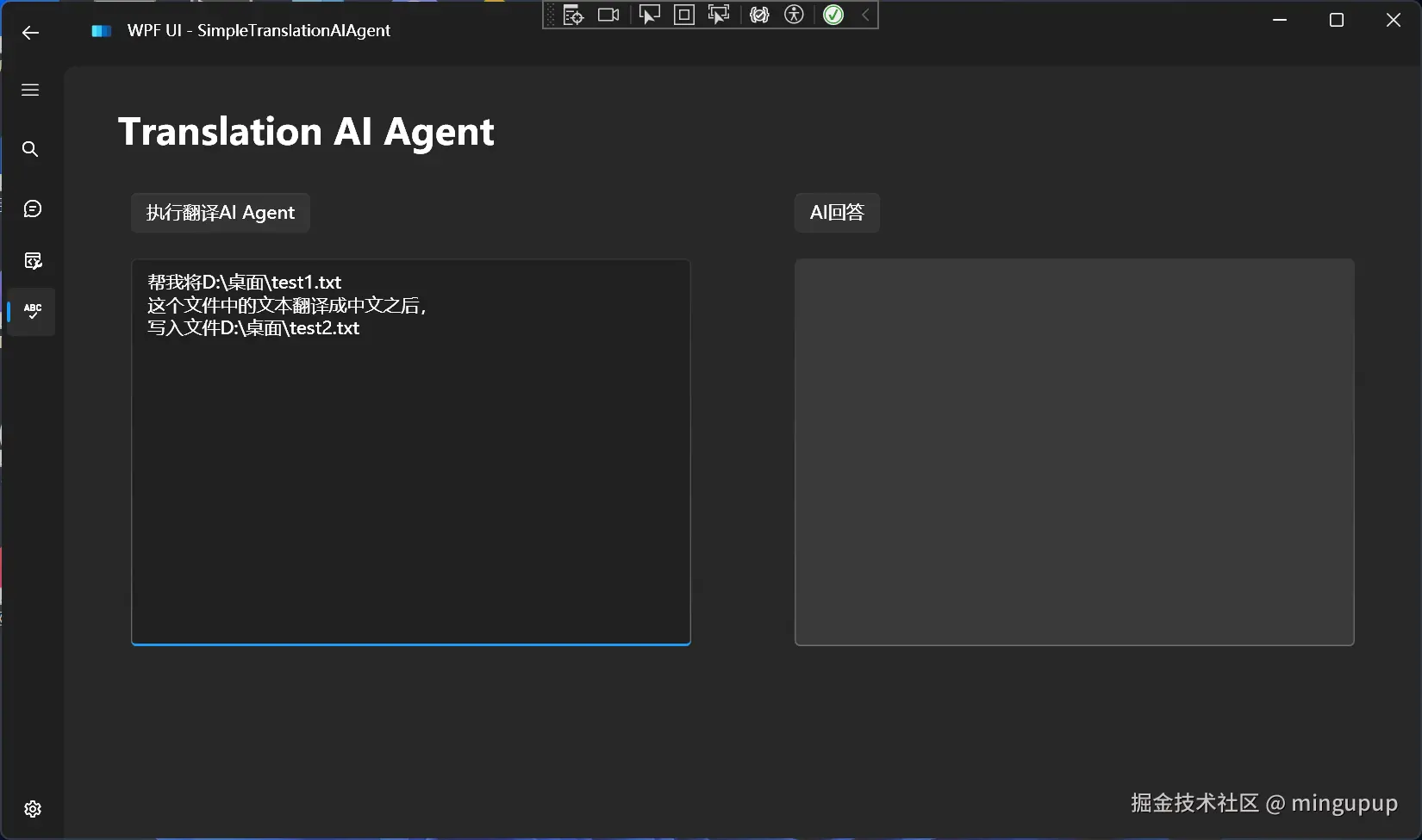Click the WPF UI - SimpleTranslationAIAgent window title

(x=259, y=31)
